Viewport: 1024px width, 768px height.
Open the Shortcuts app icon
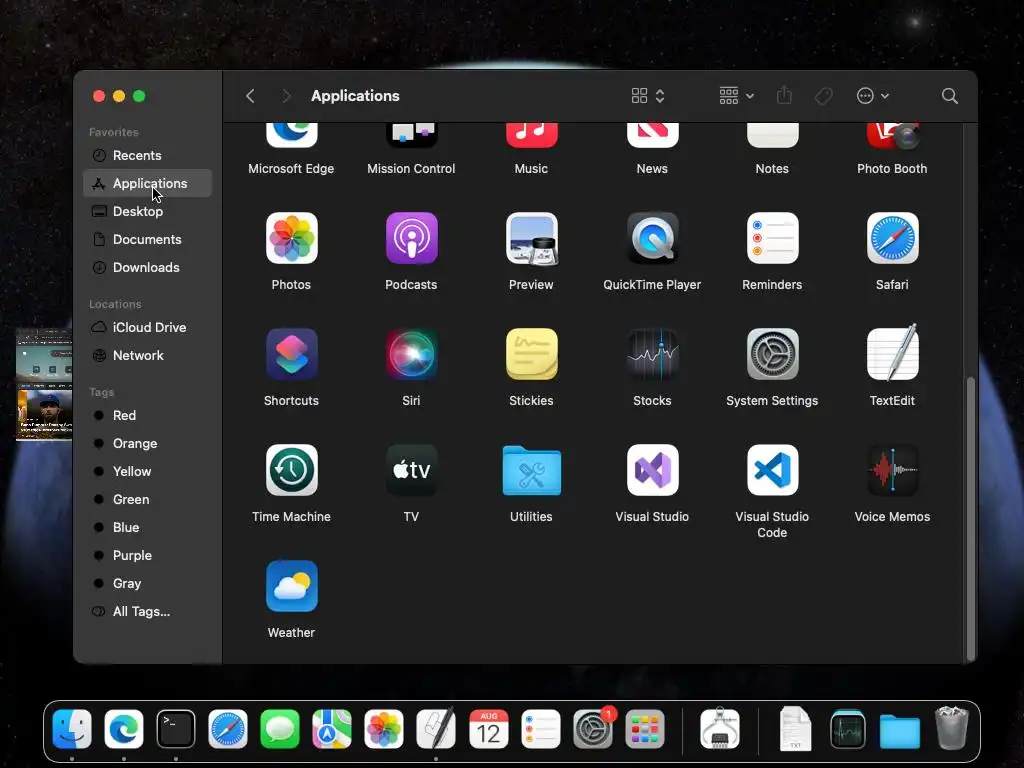point(291,354)
